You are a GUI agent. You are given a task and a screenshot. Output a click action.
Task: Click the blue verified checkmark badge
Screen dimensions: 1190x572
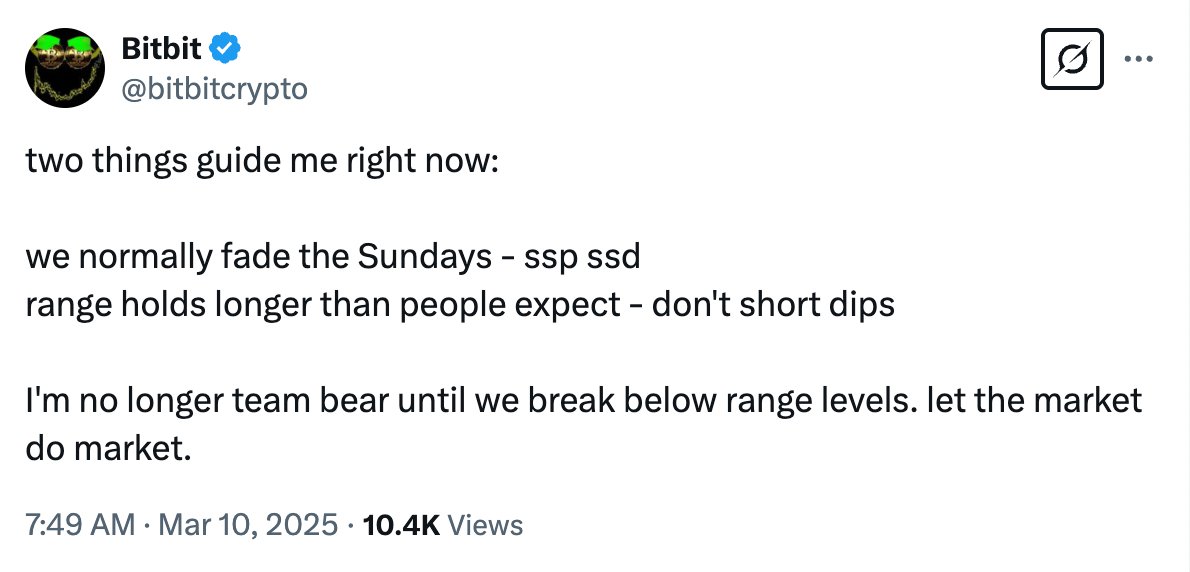(225, 49)
